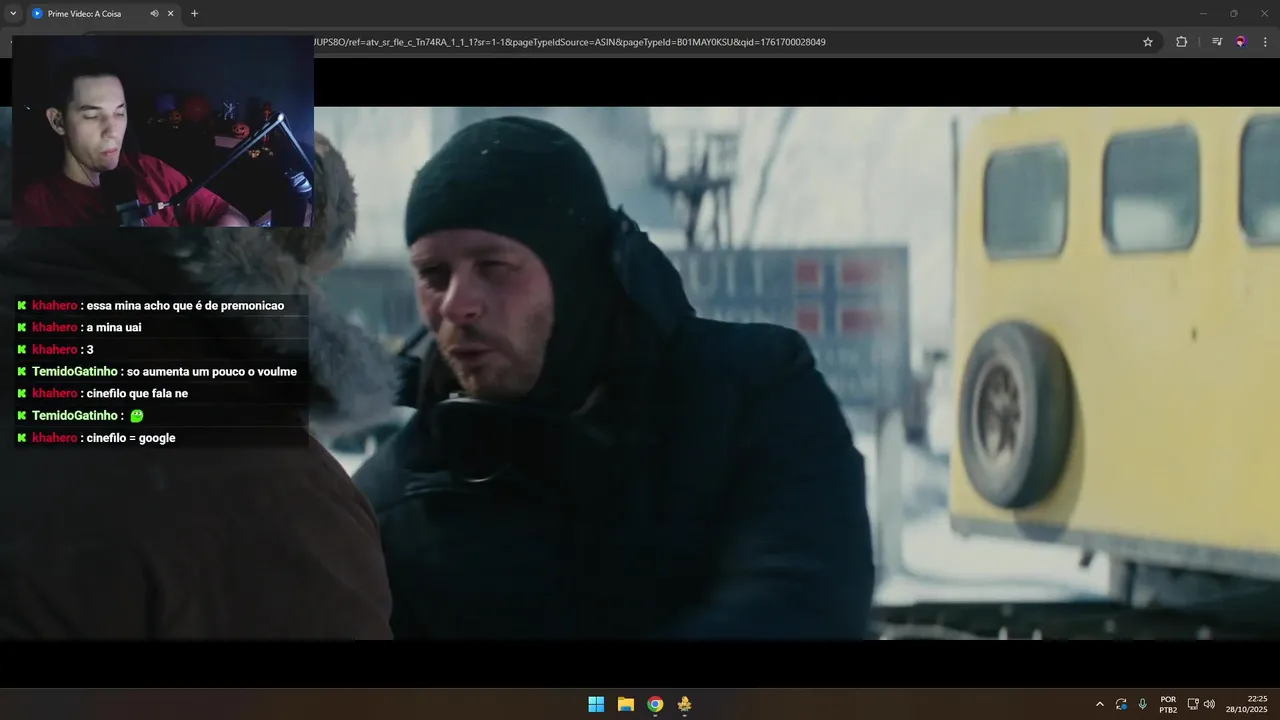Image resolution: width=1280 pixels, height=720 pixels.
Task: Click message 'so aumenta um pouco o voulme'
Action: pyautogui.click(x=212, y=371)
